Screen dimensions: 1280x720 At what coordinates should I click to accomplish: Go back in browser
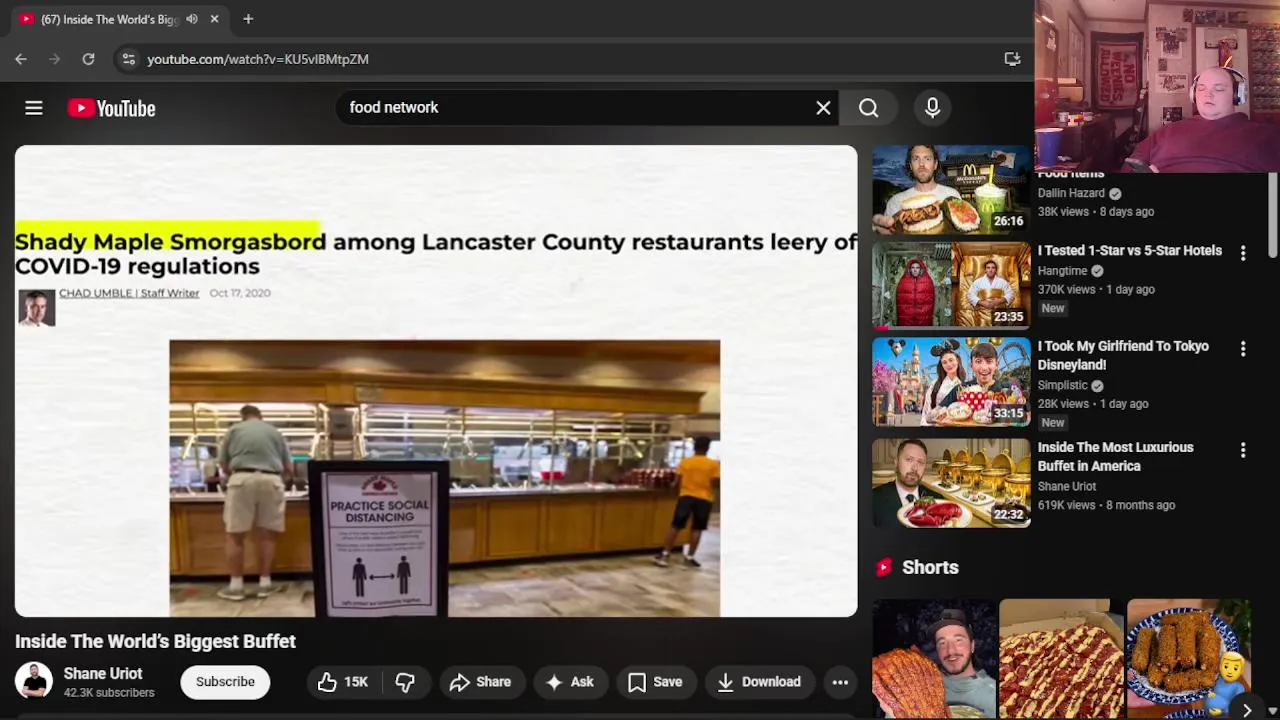point(21,59)
